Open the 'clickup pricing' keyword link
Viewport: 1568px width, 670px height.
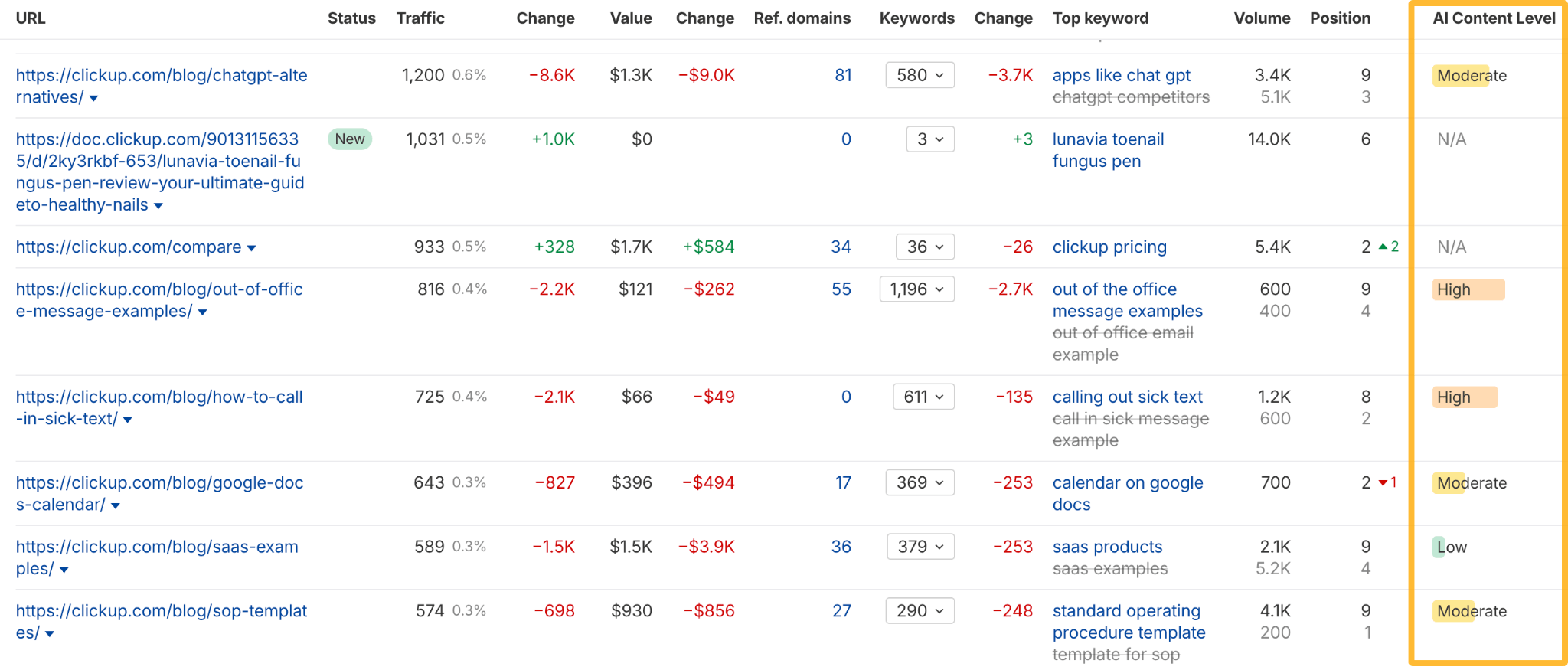1109,247
